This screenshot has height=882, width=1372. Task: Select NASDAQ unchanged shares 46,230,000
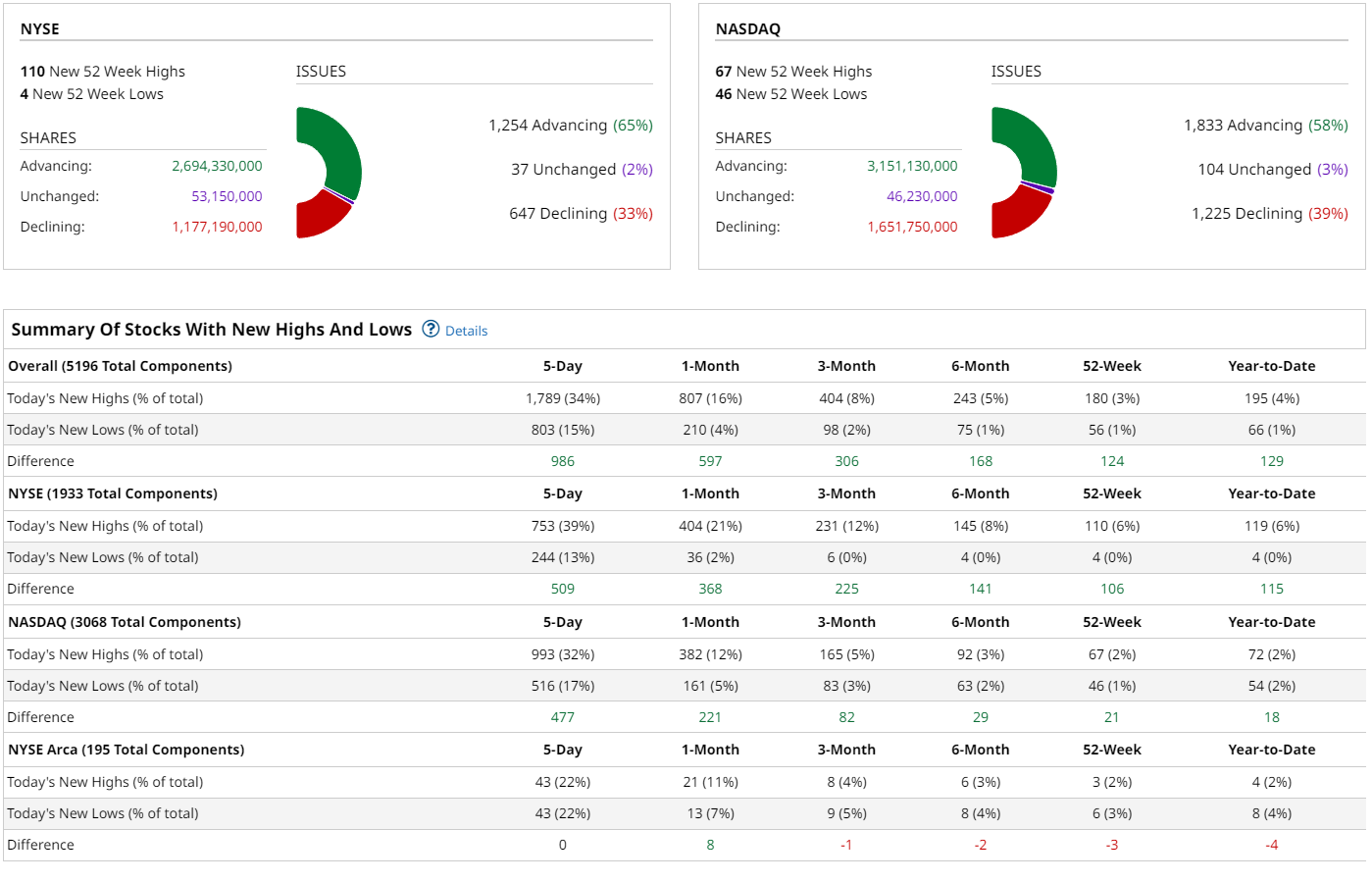click(922, 196)
